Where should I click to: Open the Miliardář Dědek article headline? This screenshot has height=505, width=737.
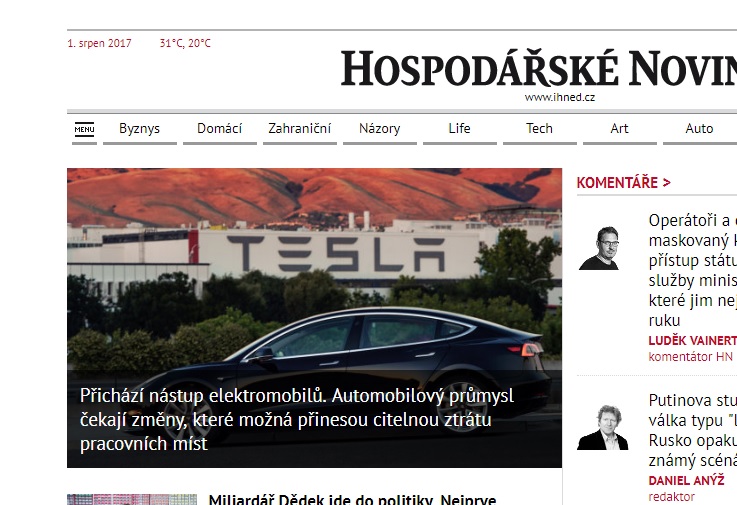click(x=352, y=499)
